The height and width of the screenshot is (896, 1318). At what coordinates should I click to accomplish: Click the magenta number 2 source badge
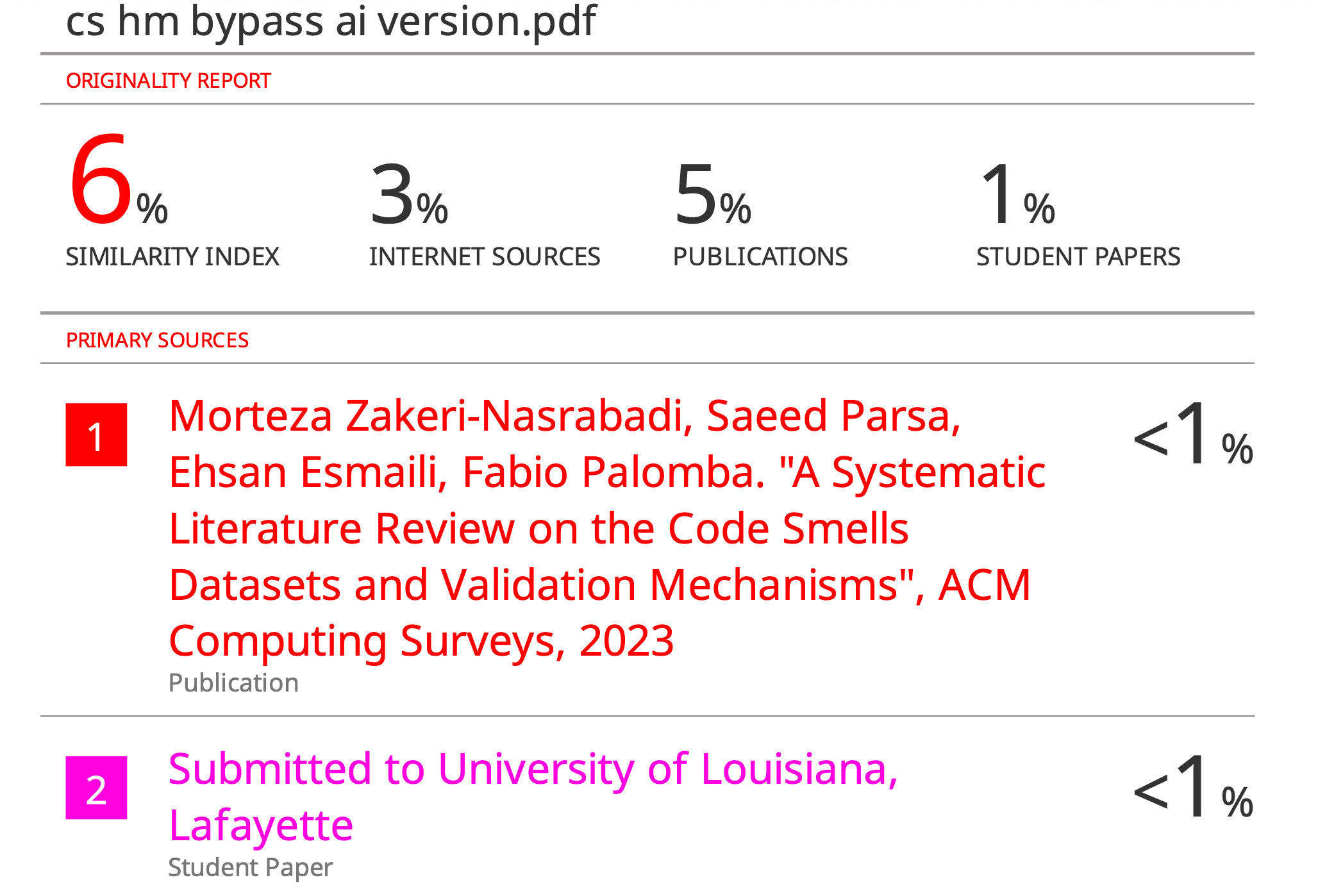tap(96, 788)
